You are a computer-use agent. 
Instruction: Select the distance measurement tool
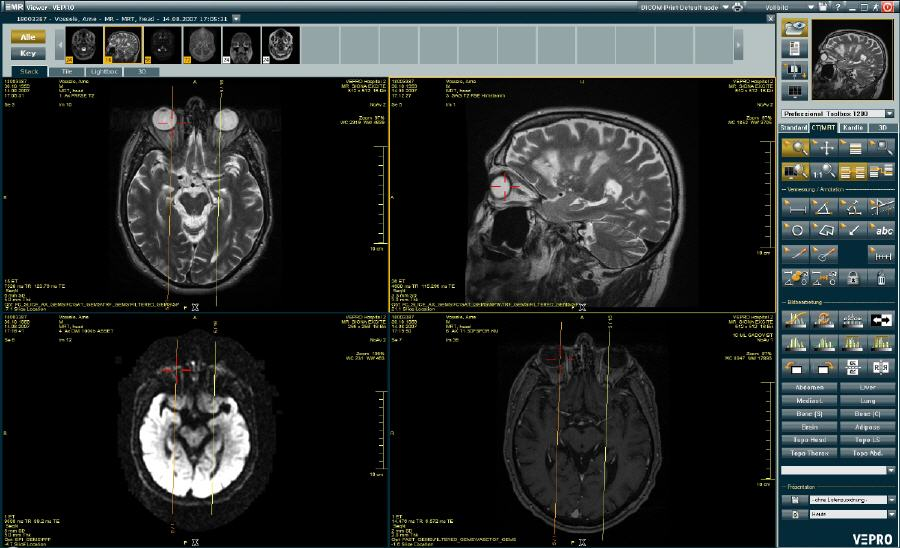coord(796,208)
